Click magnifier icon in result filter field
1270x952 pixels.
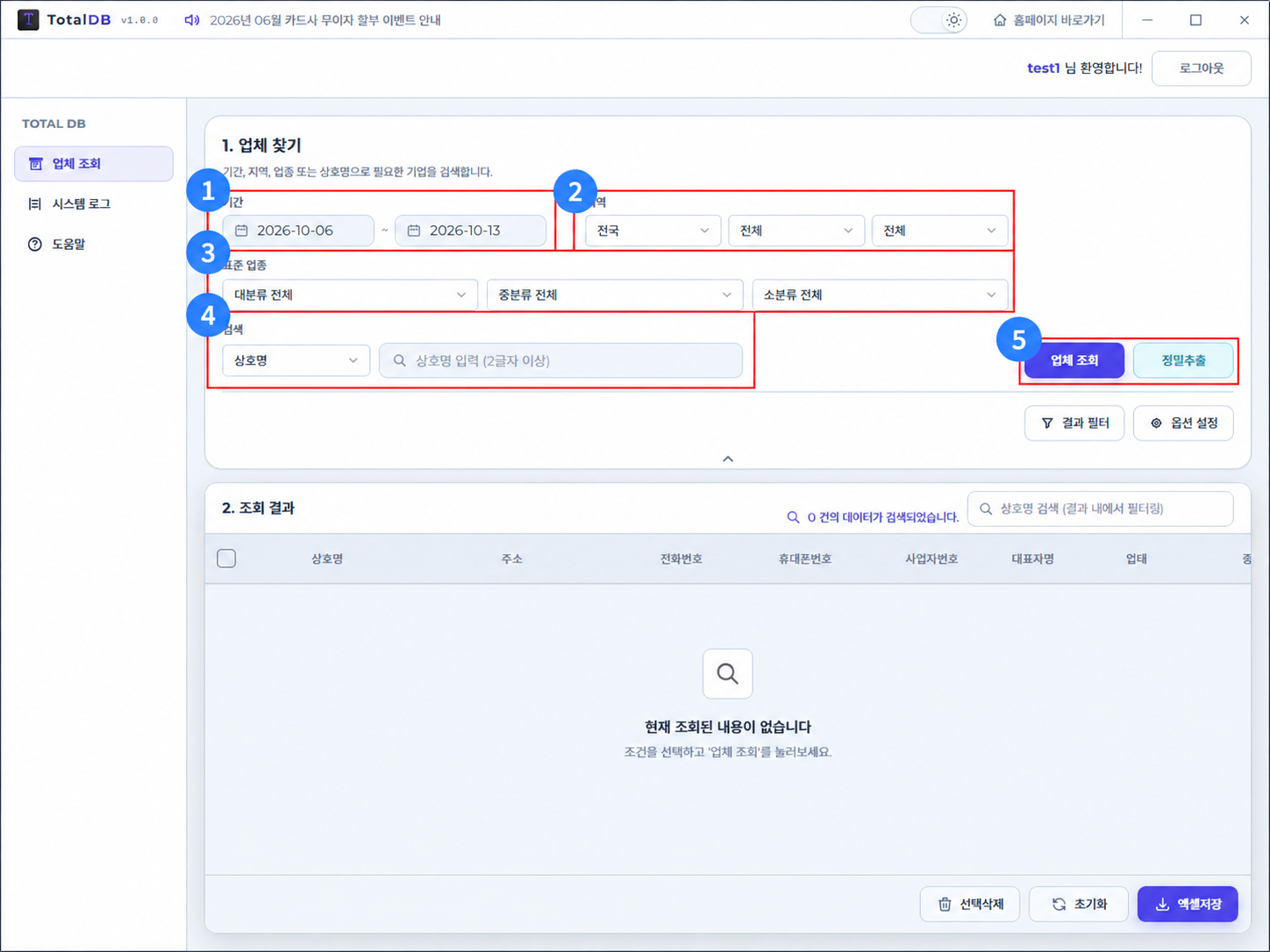[986, 508]
